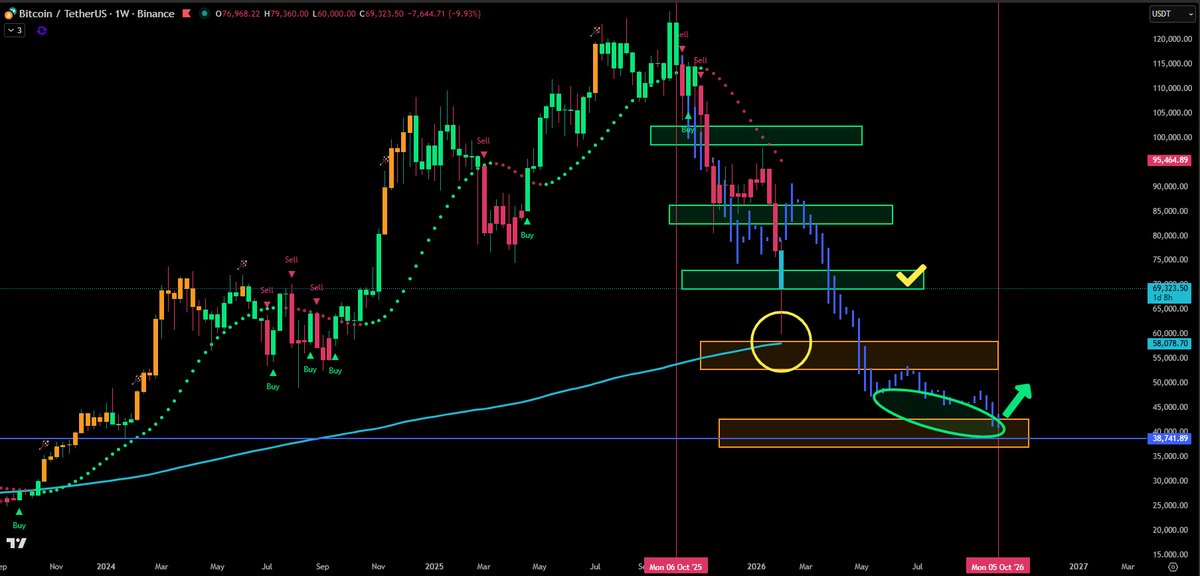
Task: Click the 58,078.70 moving average price label
Action: [x=1171, y=343]
